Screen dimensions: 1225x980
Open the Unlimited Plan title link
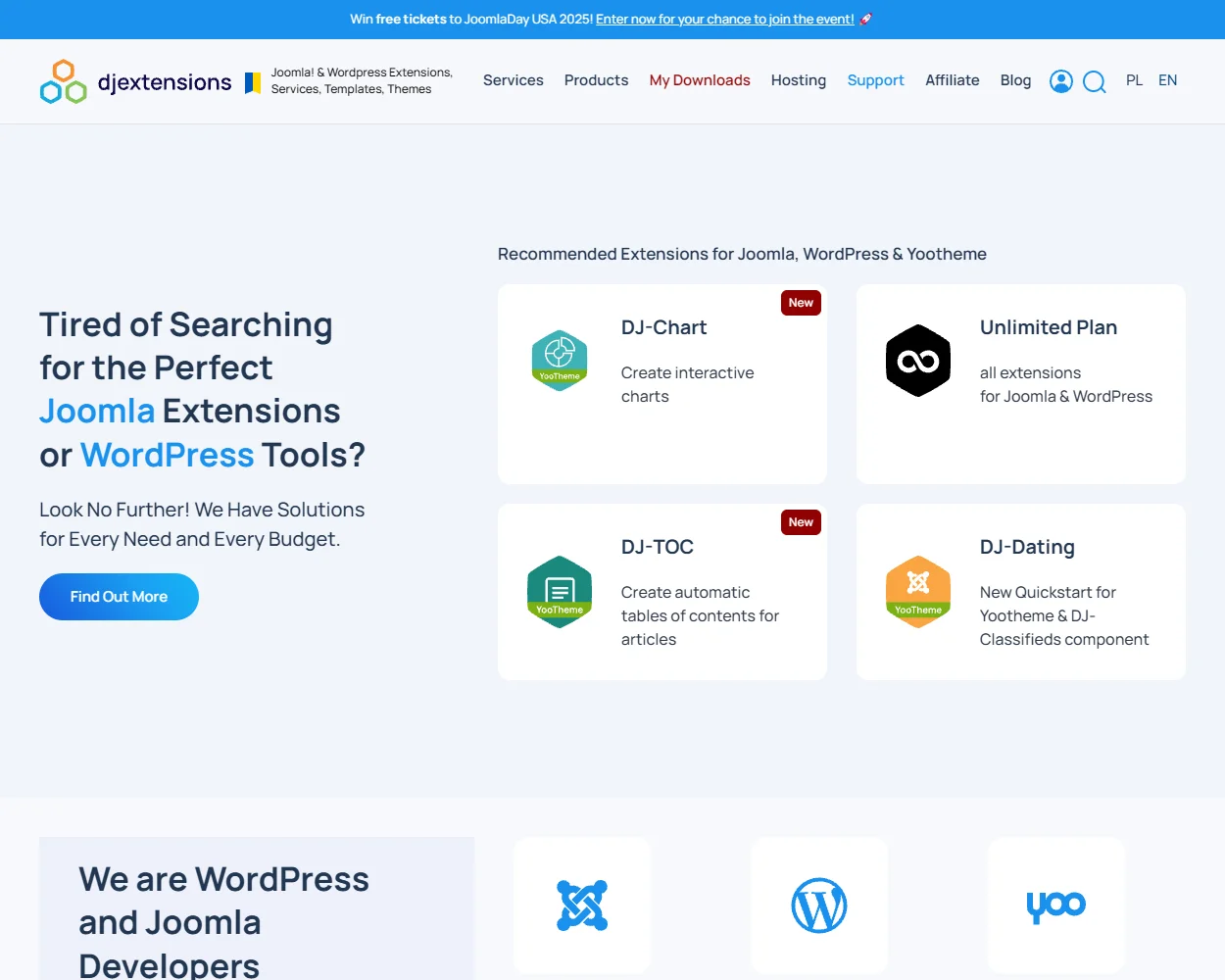click(x=1049, y=327)
